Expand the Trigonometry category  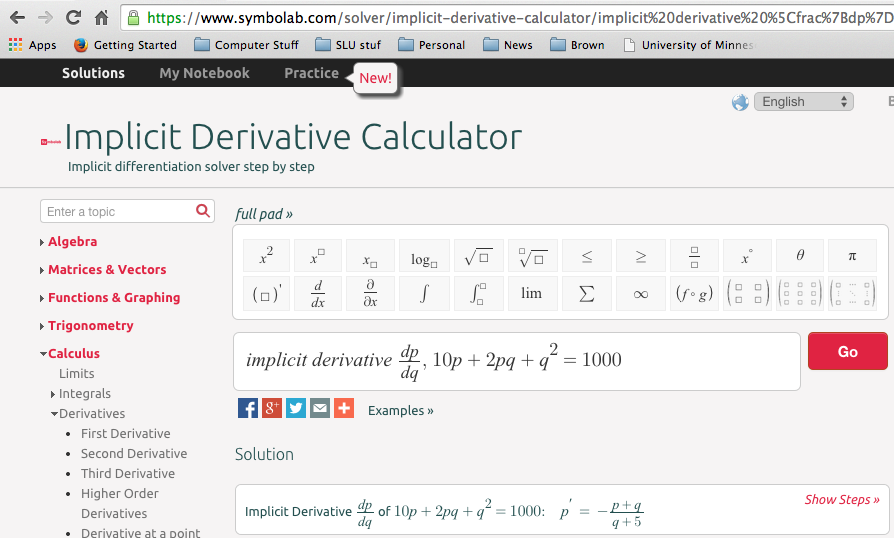click(x=90, y=326)
